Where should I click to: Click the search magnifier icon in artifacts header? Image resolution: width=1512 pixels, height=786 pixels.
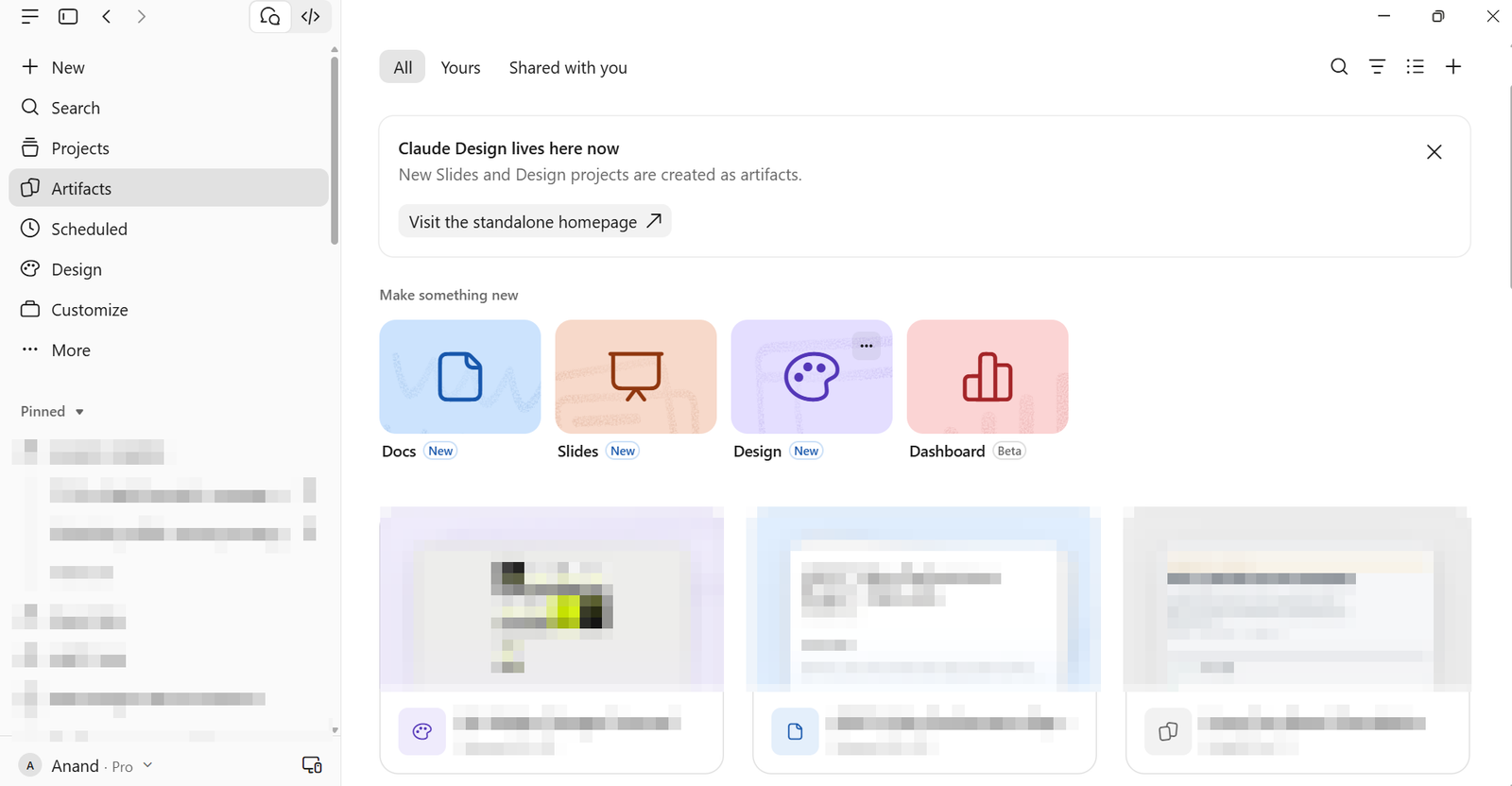point(1339,67)
